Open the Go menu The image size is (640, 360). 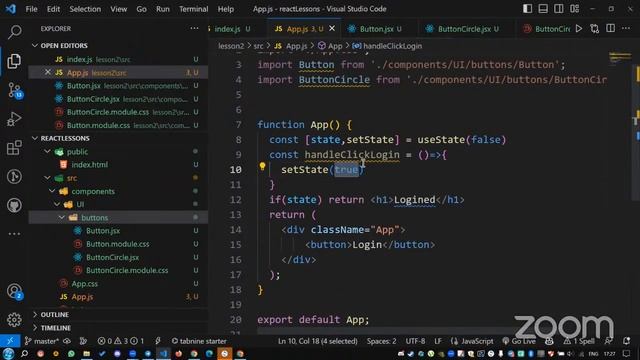click(x=141, y=9)
